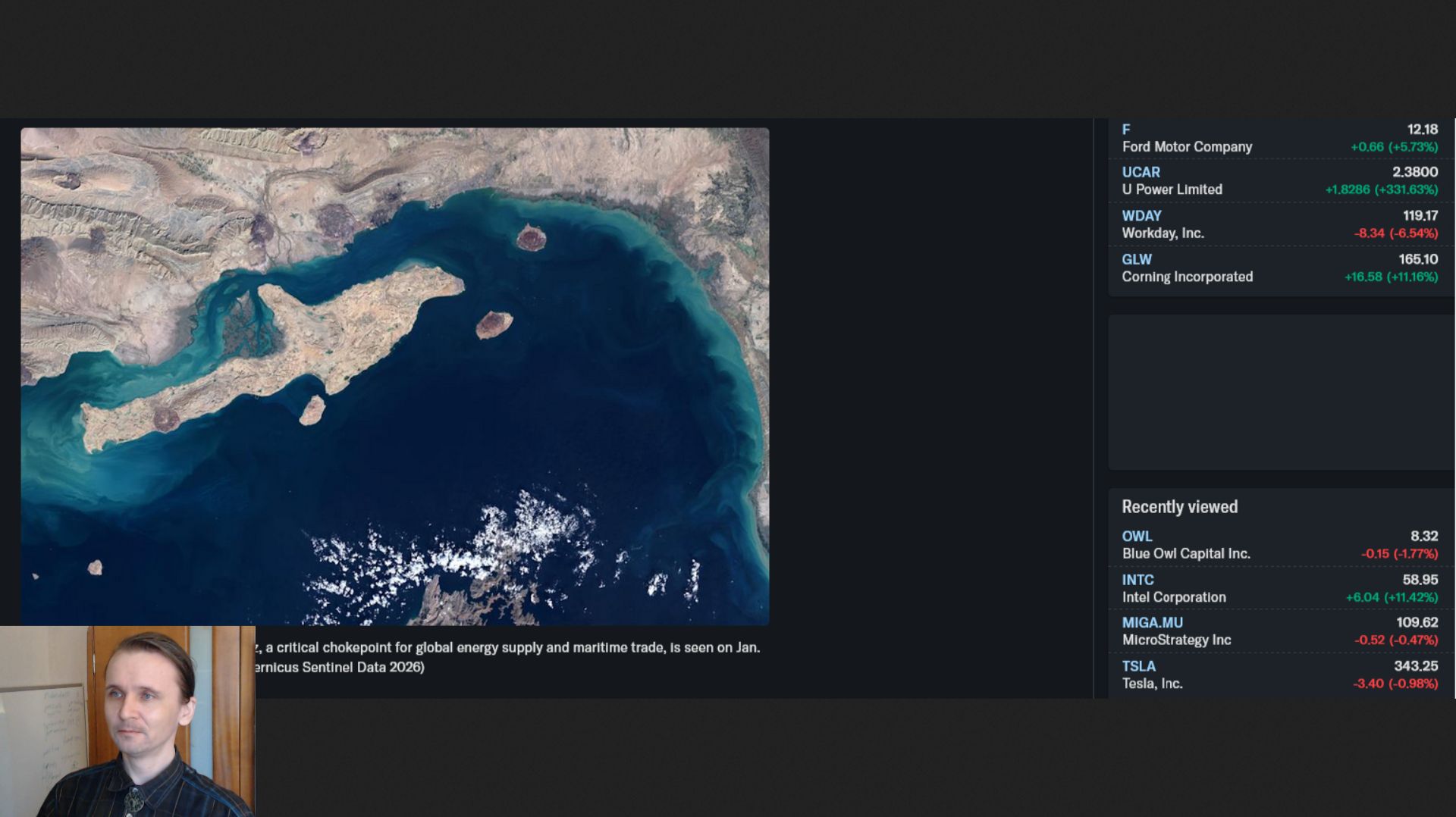Click Corning's price 165.10

(x=1418, y=259)
